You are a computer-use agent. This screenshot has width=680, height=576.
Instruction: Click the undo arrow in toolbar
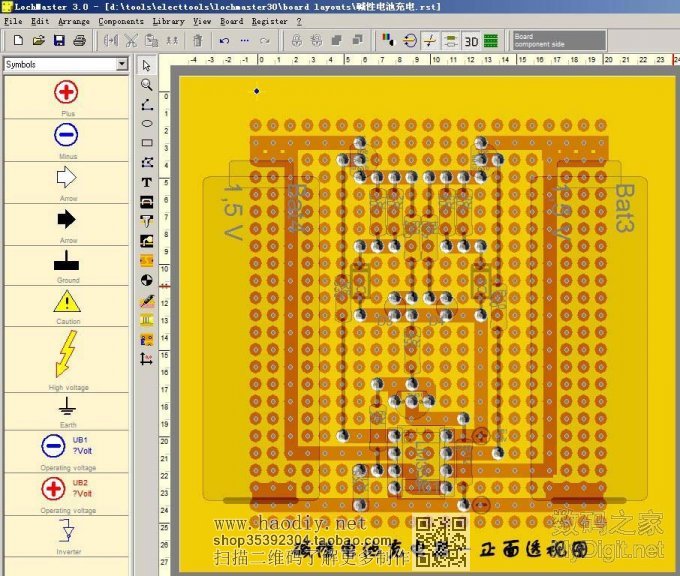click(224, 41)
